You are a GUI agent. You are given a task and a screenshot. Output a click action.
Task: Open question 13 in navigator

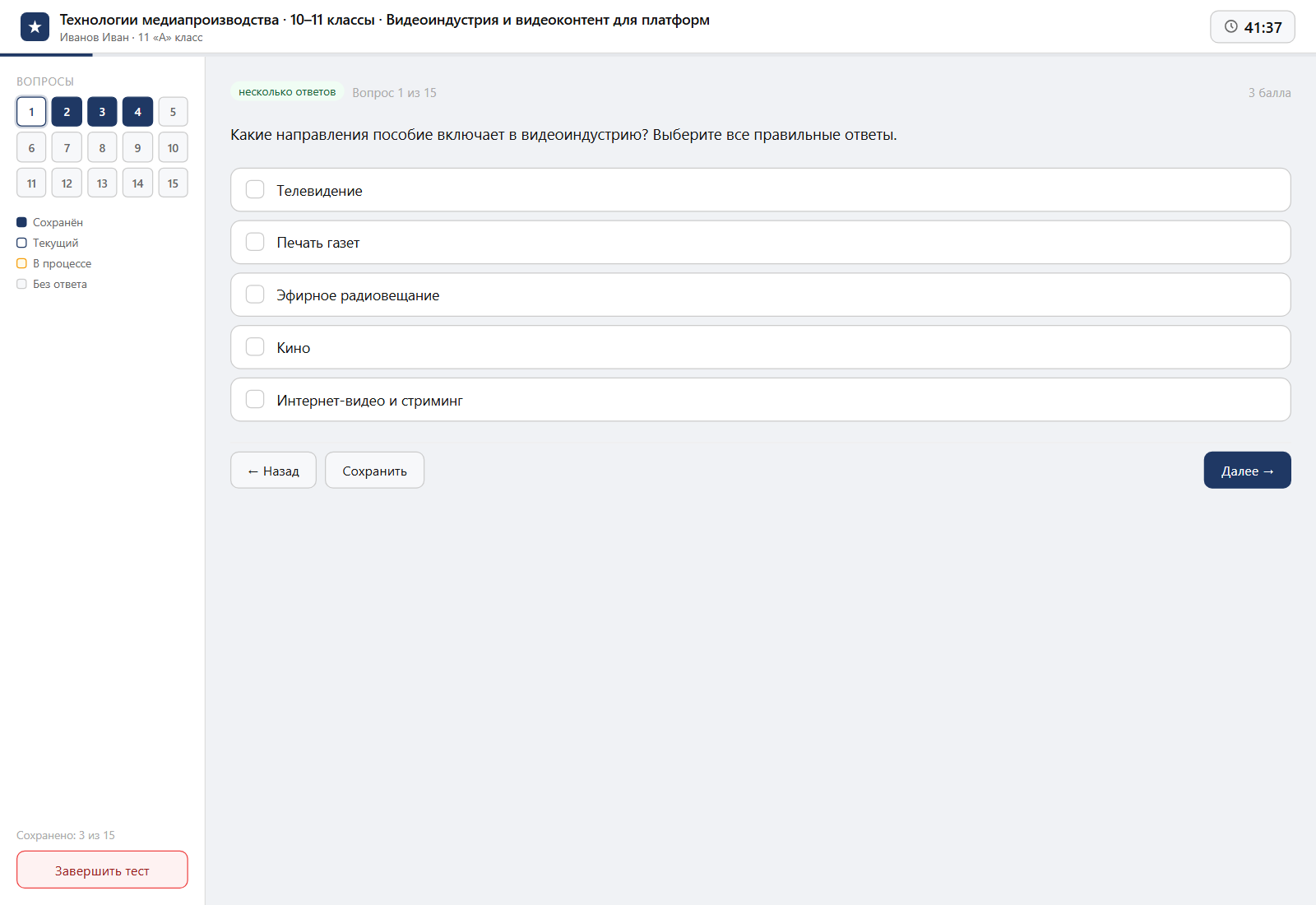pos(102,183)
